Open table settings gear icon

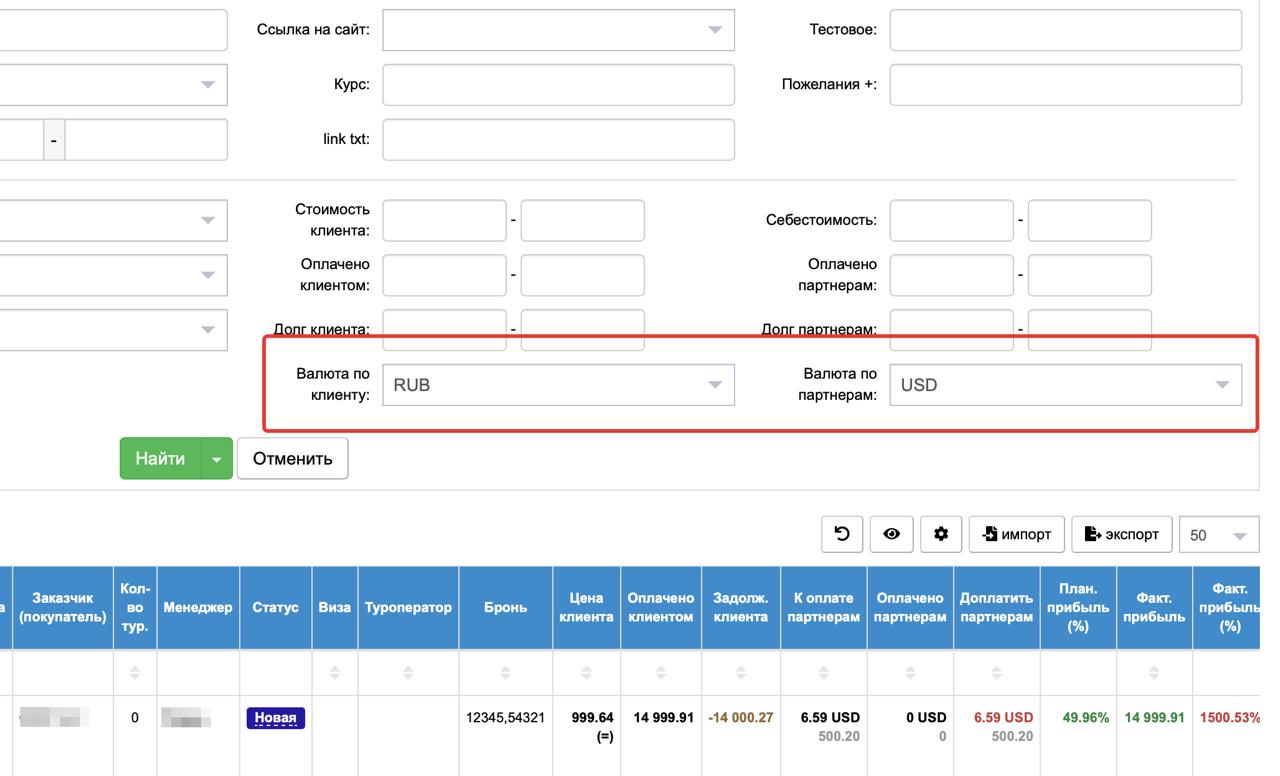(940, 534)
